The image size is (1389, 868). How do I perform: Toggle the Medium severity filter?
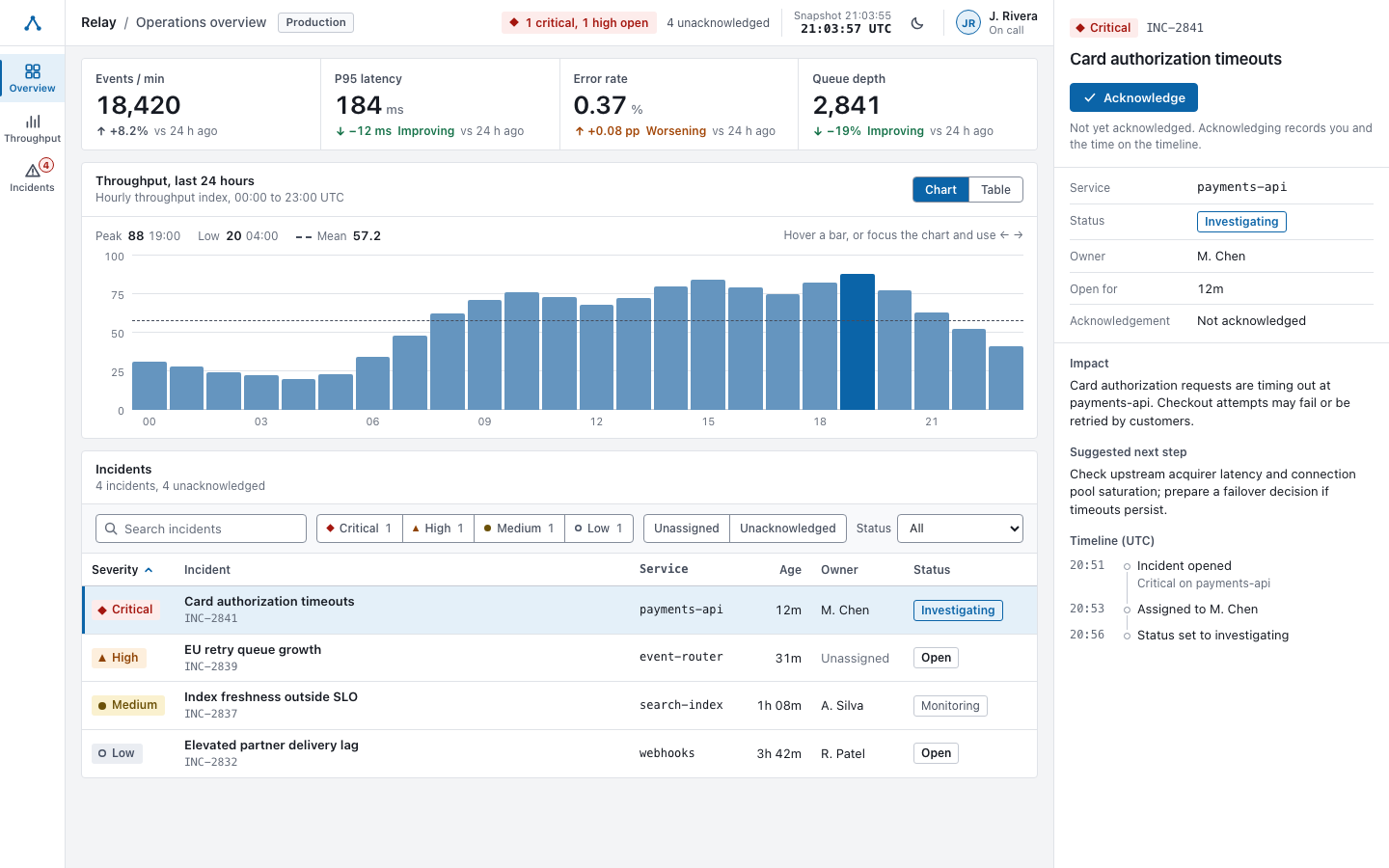[519, 529]
